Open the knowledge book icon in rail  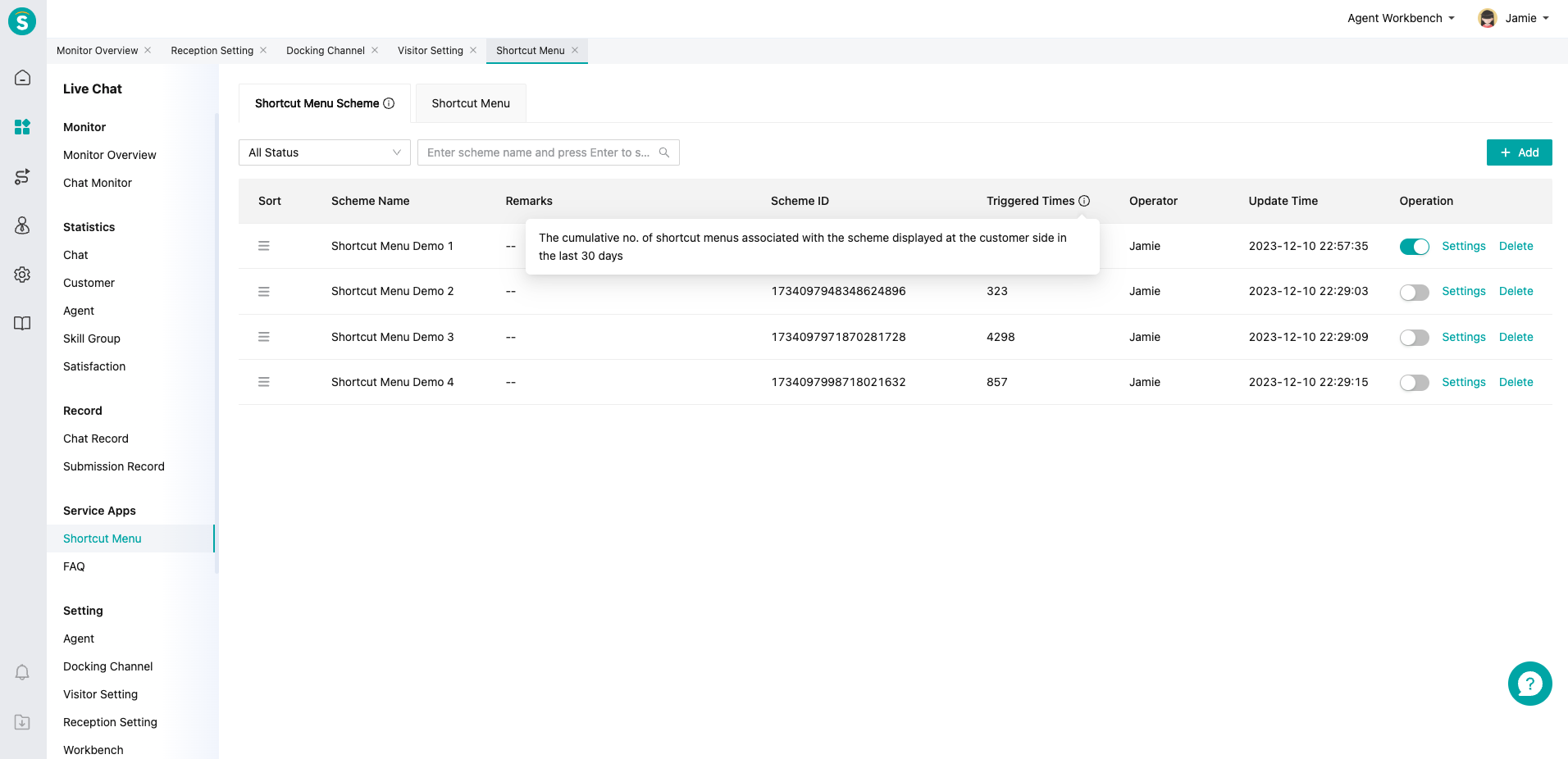coord(22,324)
